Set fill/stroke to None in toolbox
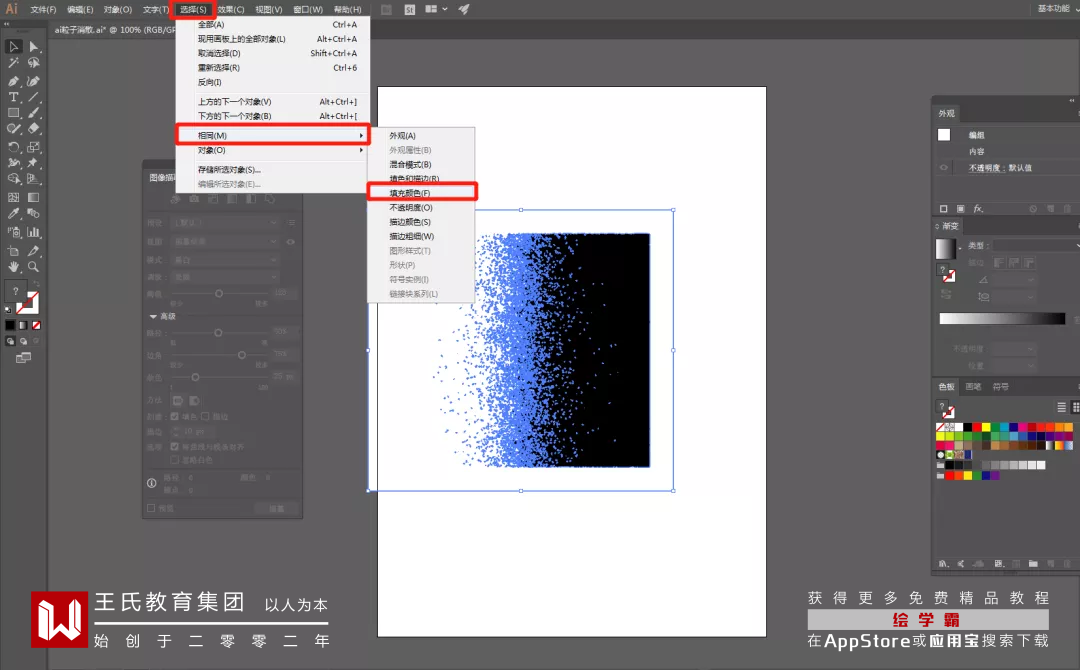The image size is (1080, 670). tap(37, 325)
